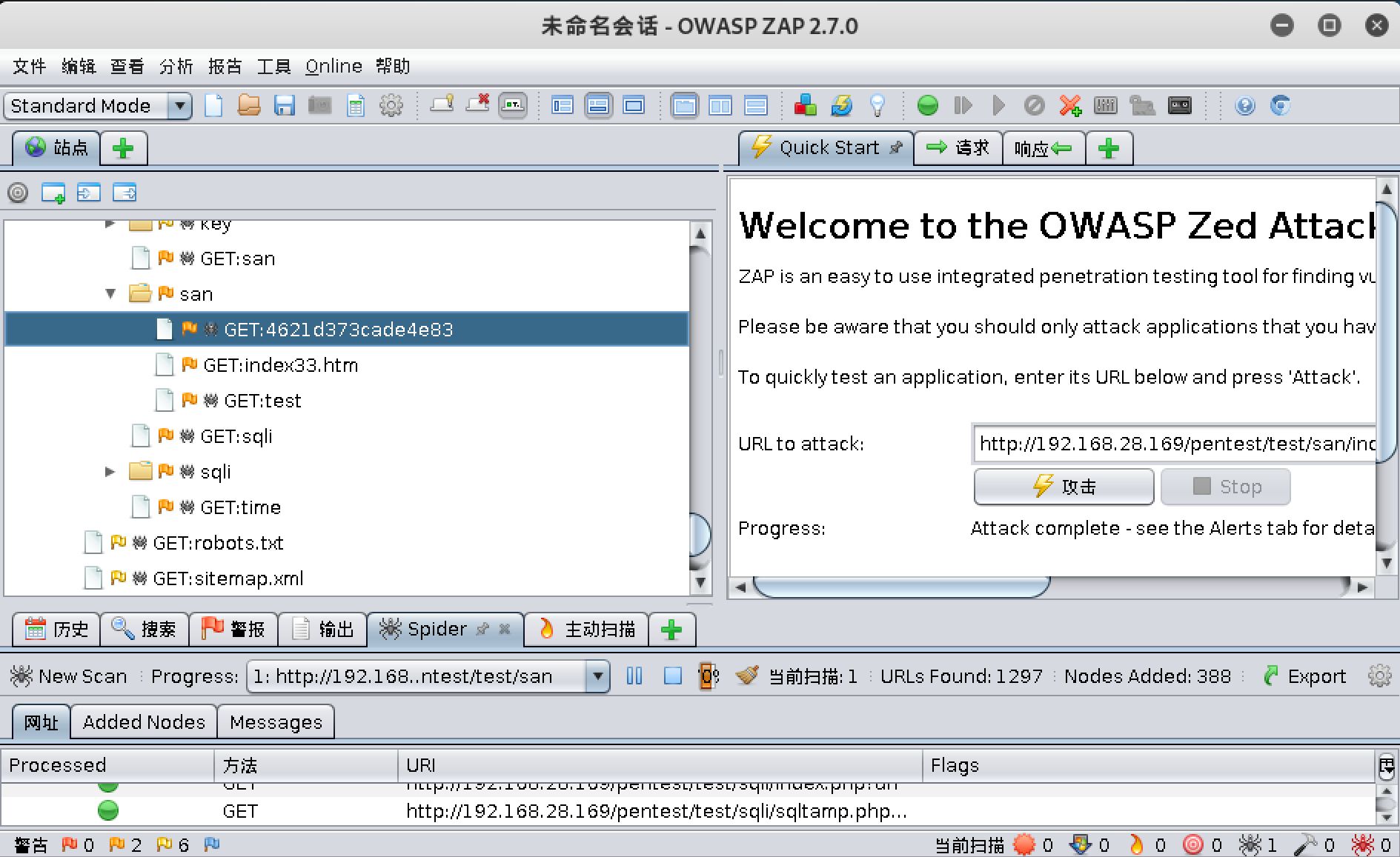Image resolution: width=1400 pixels, height=857 pixels.
Task: Open the Online menu
Action: [334, 67]
